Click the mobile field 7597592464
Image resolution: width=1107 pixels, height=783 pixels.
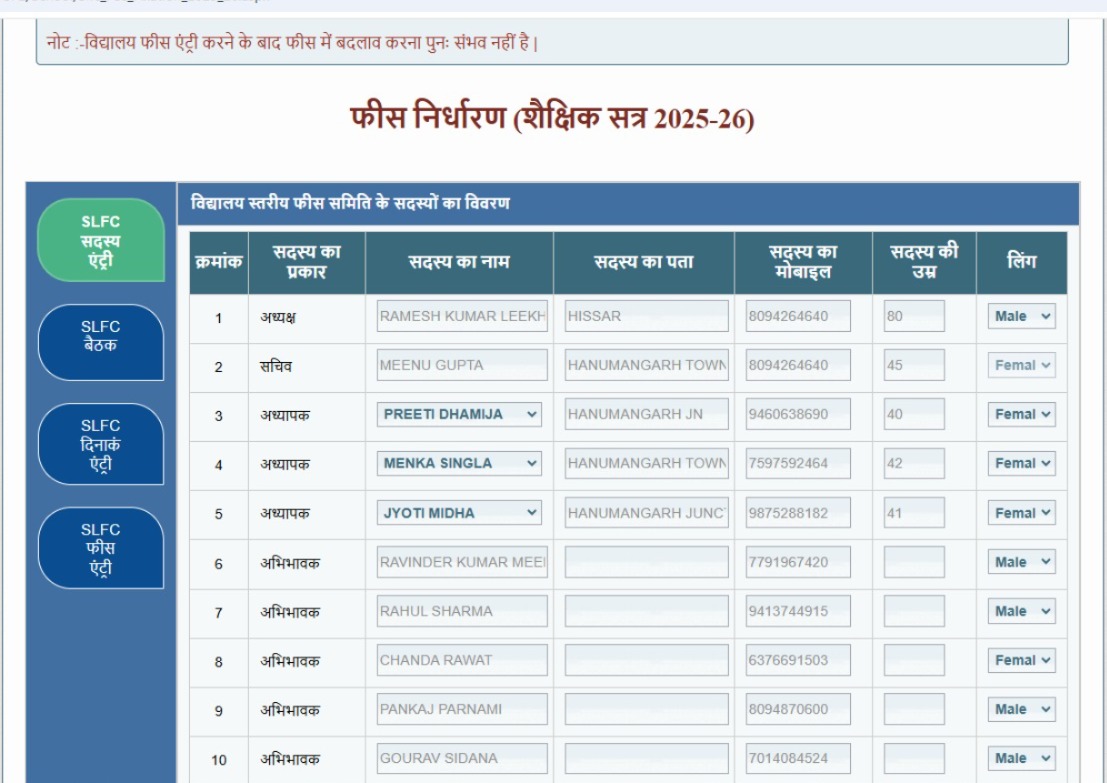tap(798, 463)
